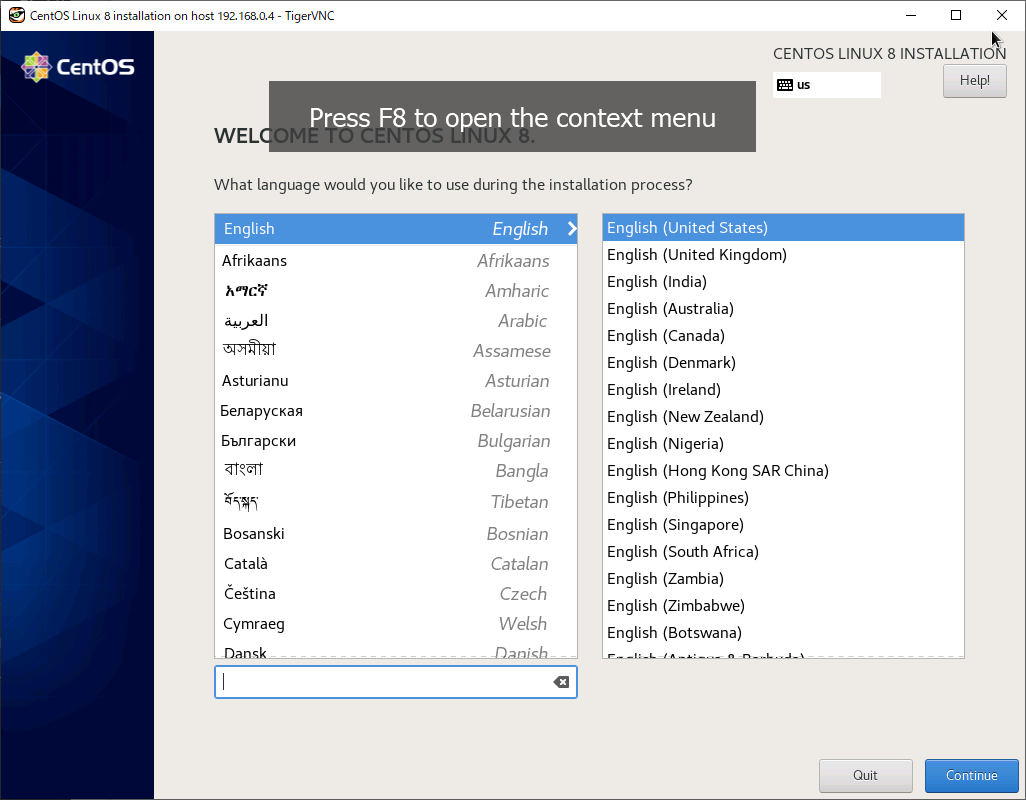Pick English (Philippines) locale
This screenshot has height=800, width=1026.
pyautogui.click(x=783, y=498)
